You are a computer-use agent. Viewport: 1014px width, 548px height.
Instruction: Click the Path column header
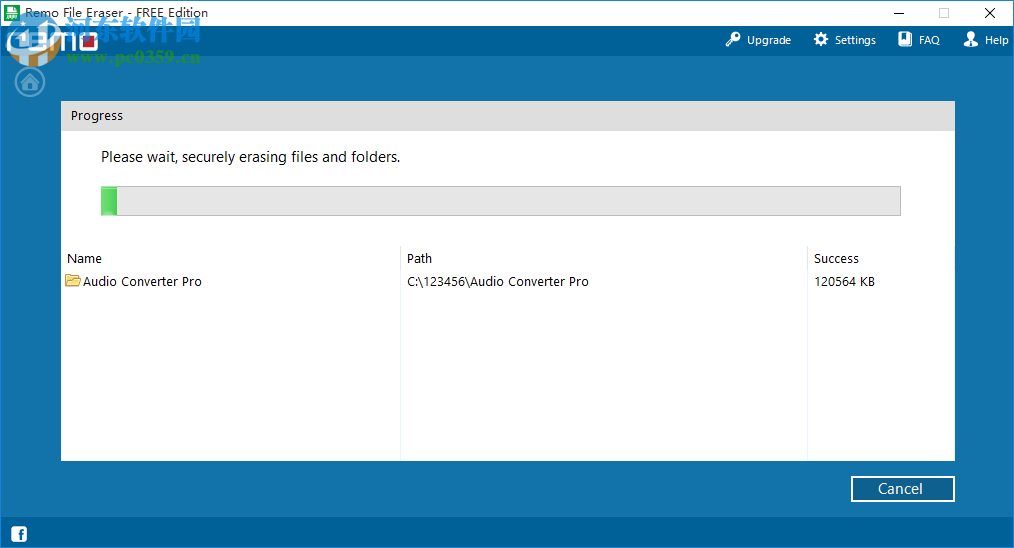pyautogui.click(x=419, y=259)
